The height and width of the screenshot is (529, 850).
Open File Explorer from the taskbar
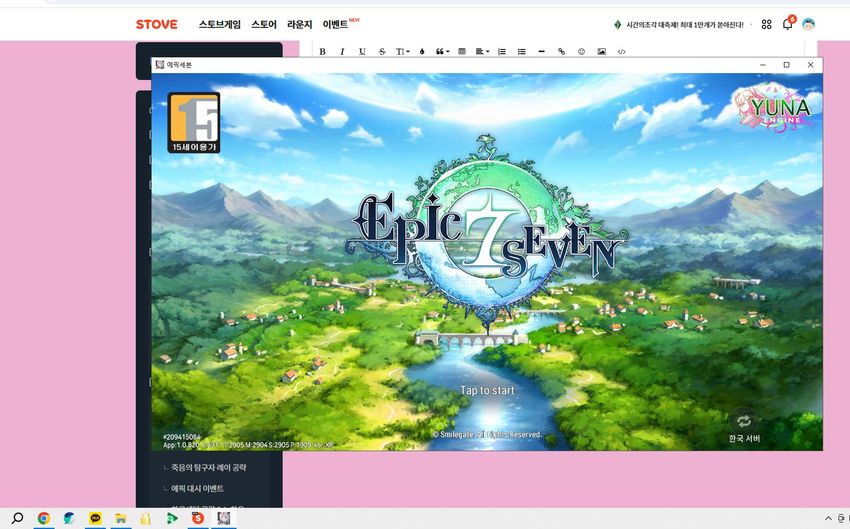pos(120,518)
